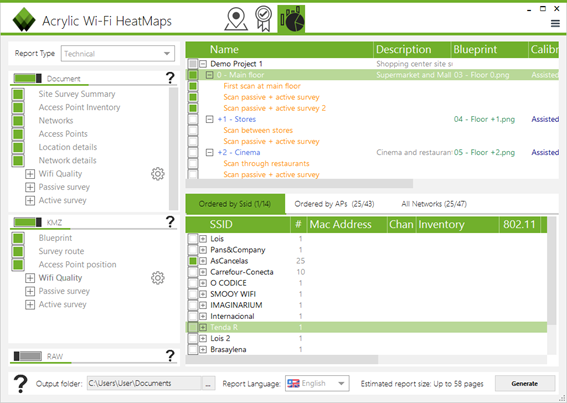Click the Document list vertical scrollbar
Viewport: 567px width, 403px height.
click(x=174, y=148)
